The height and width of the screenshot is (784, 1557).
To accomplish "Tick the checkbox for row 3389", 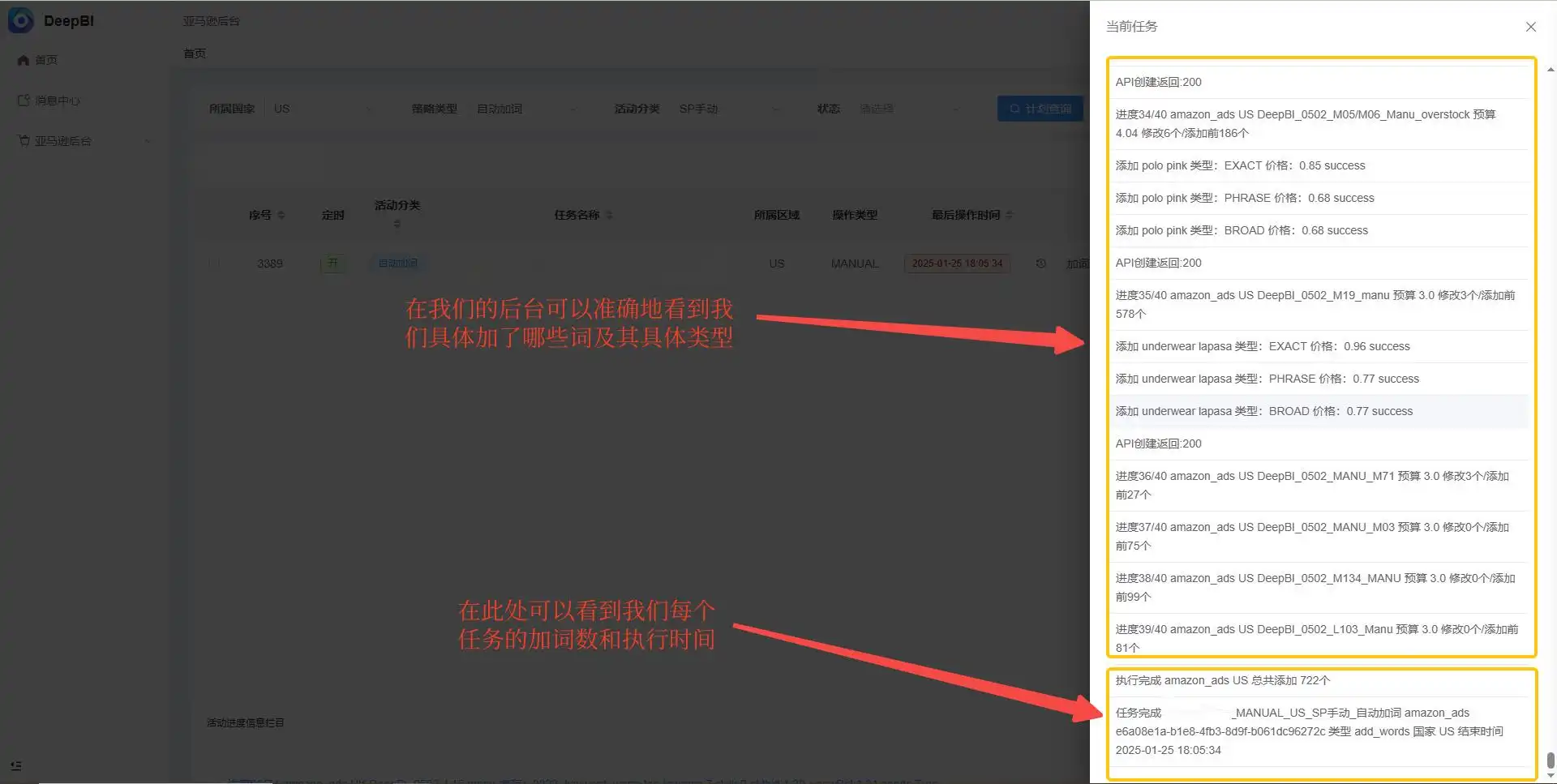I will (x=214, y=263).
